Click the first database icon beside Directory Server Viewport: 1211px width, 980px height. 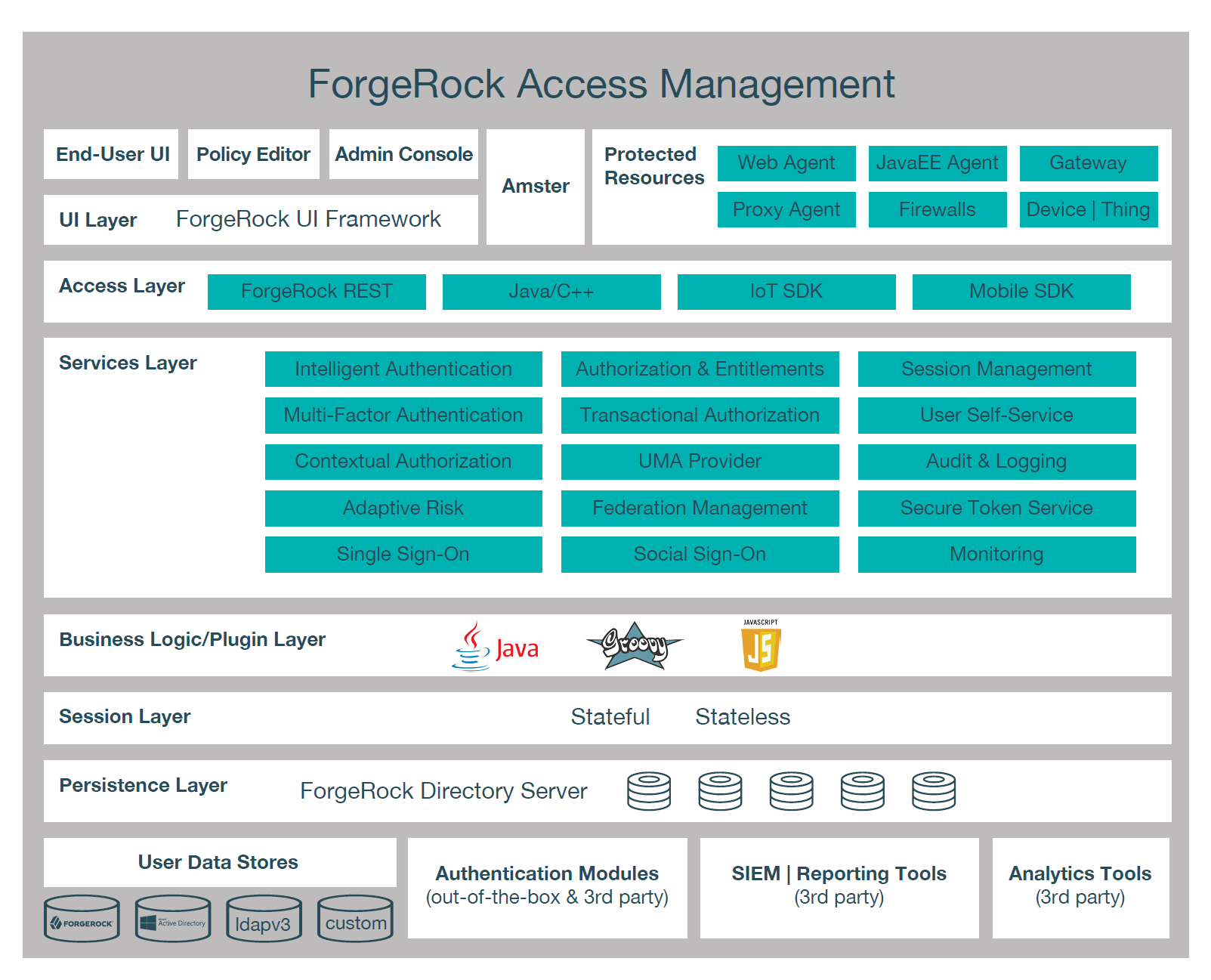(649, 790)
